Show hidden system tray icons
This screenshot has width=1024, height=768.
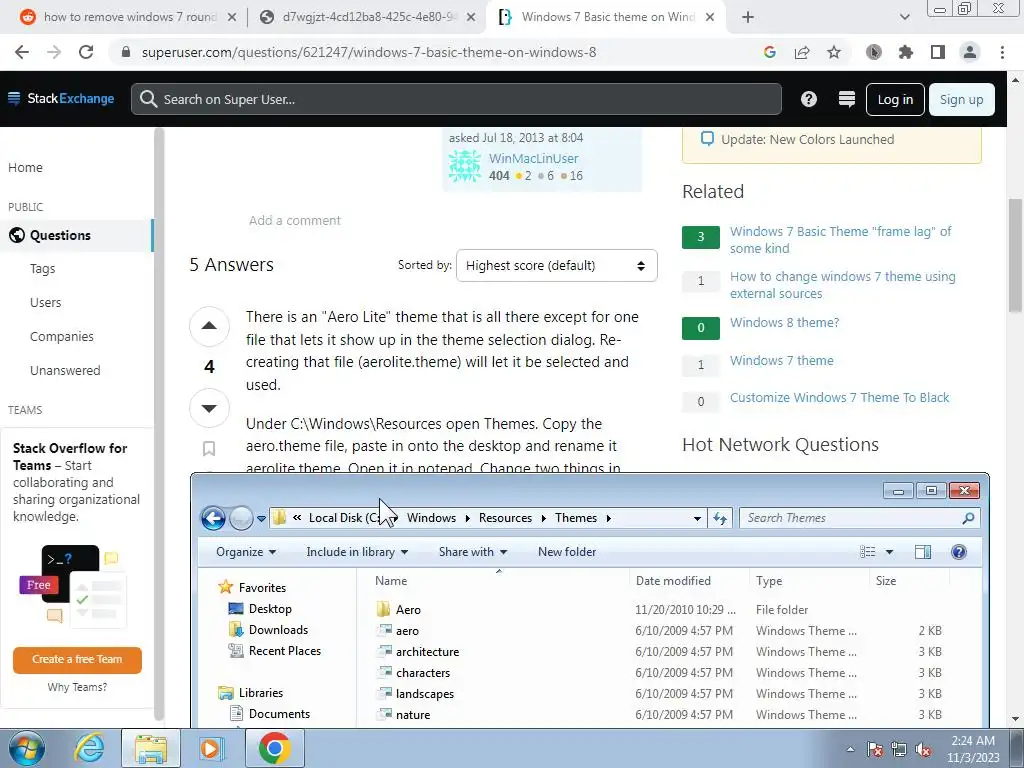pyautogui.click(x=850, y=750)
